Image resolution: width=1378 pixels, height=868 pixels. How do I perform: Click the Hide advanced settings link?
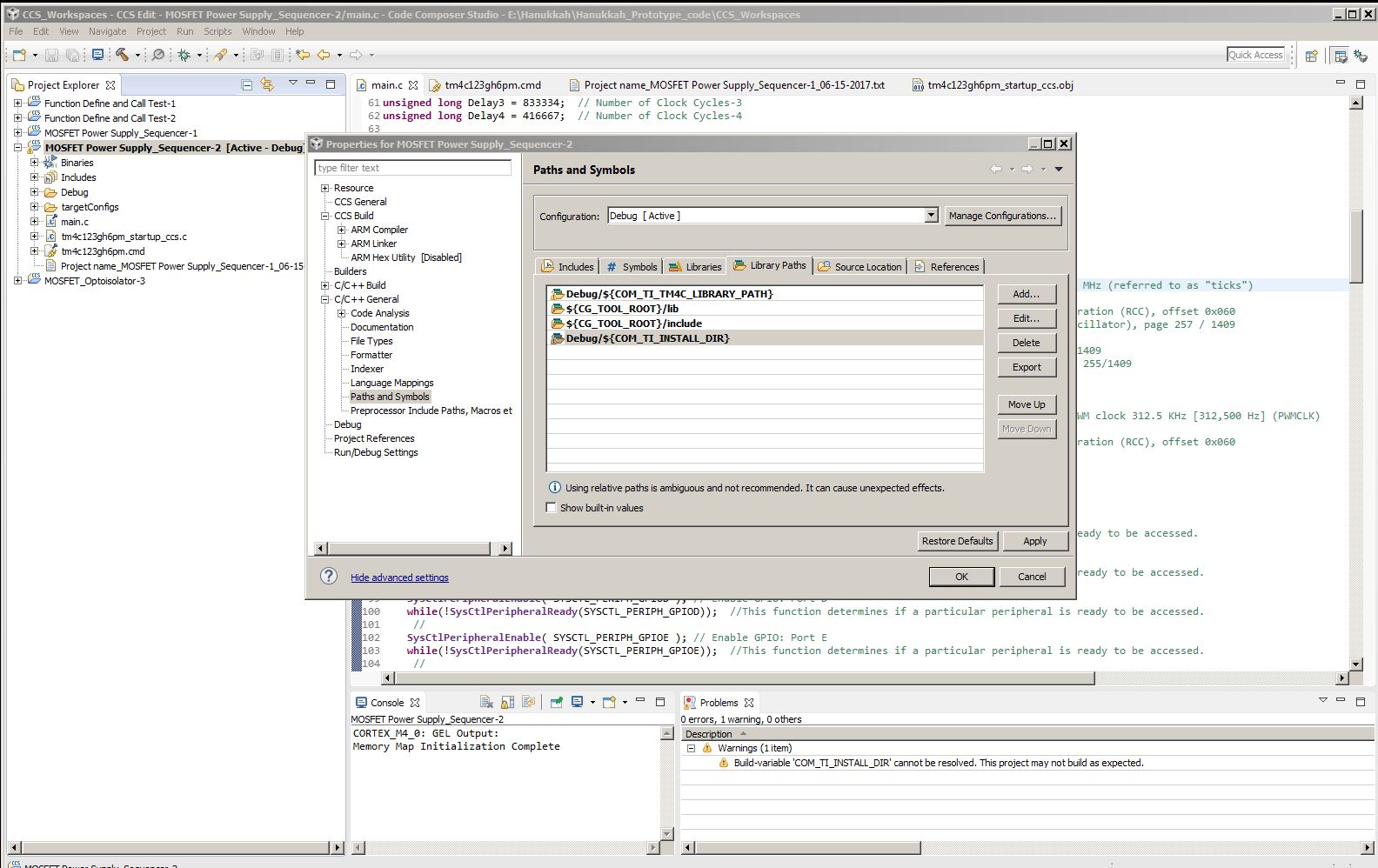[399, 578]
